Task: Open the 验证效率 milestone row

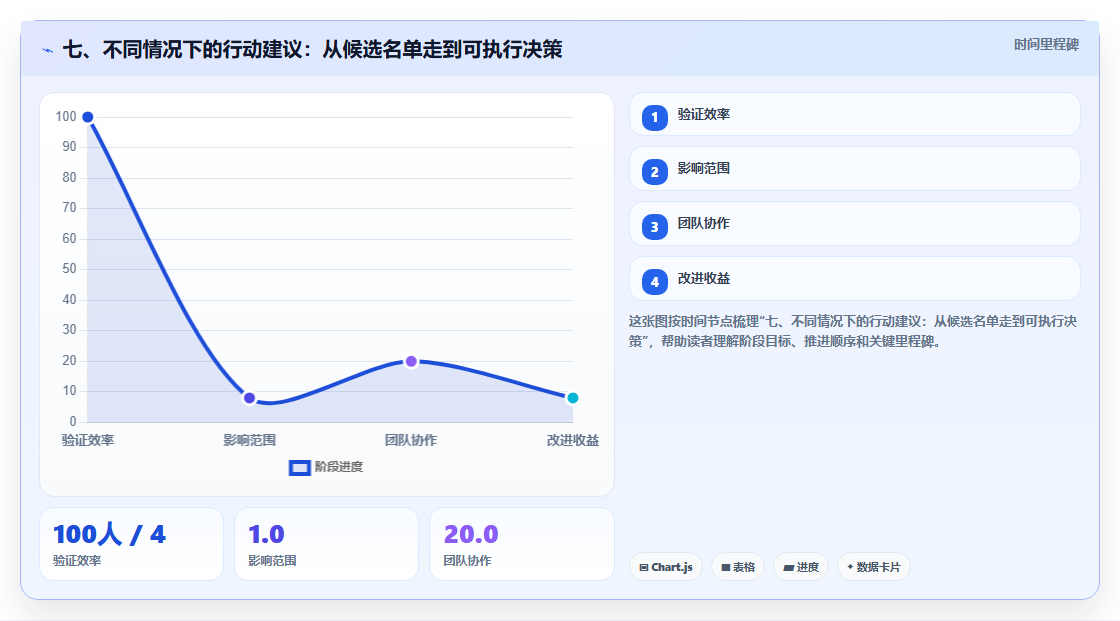Action: [x=854, y=114]
